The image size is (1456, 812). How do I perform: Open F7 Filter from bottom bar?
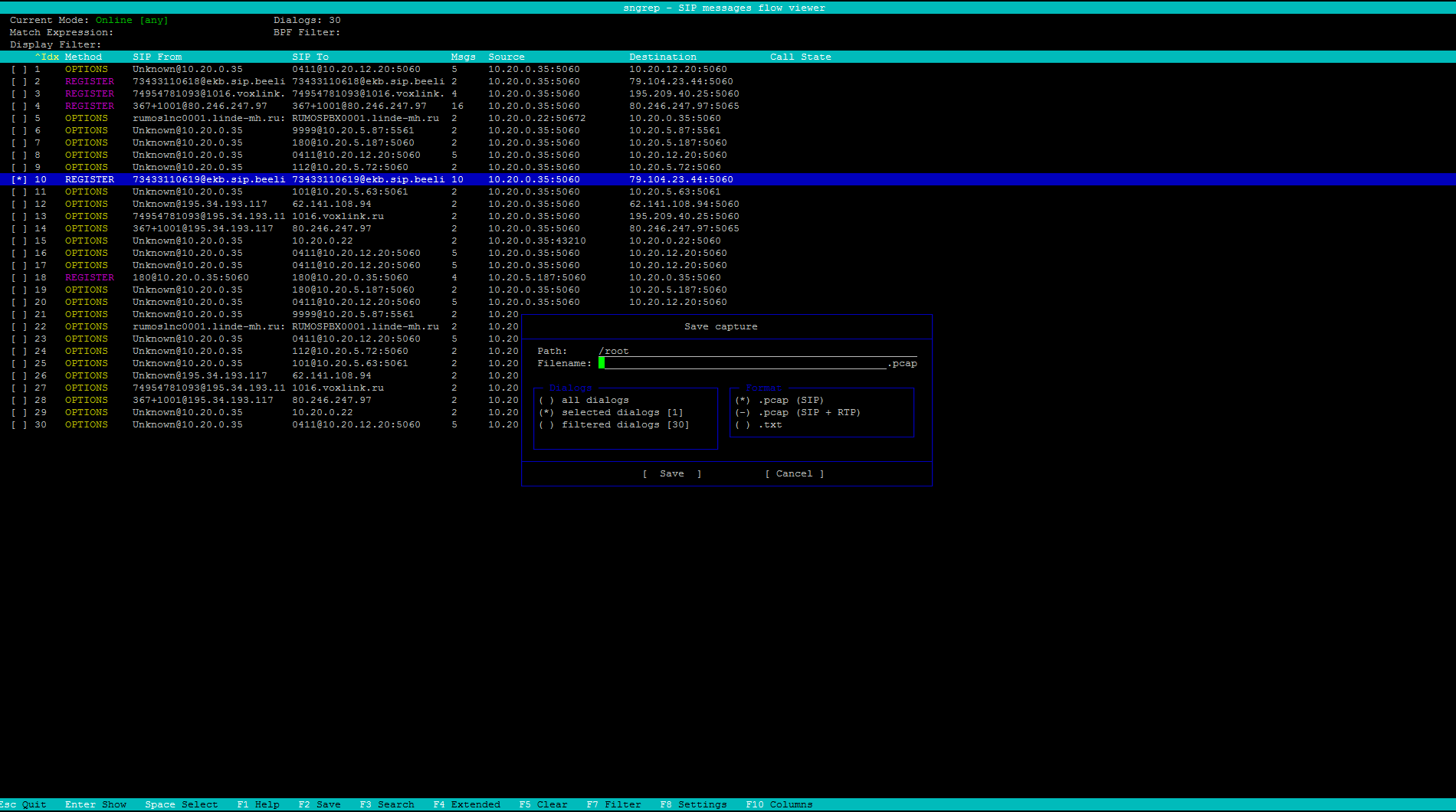click(614, 804)
